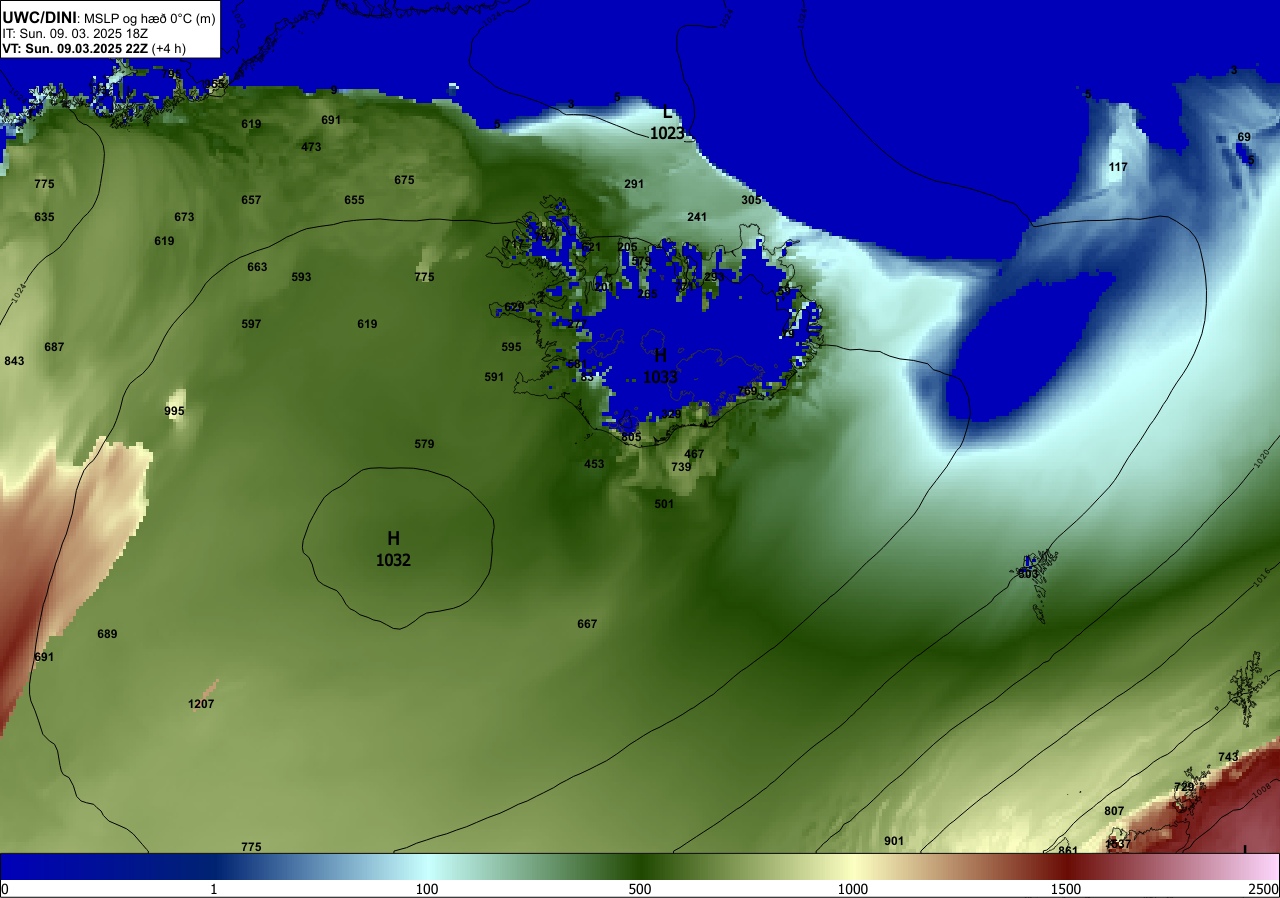Image resolution: width=1280 pixels, height=898 pixels.
Task: Select the 593 height label
Action: [x=301, y=277]
